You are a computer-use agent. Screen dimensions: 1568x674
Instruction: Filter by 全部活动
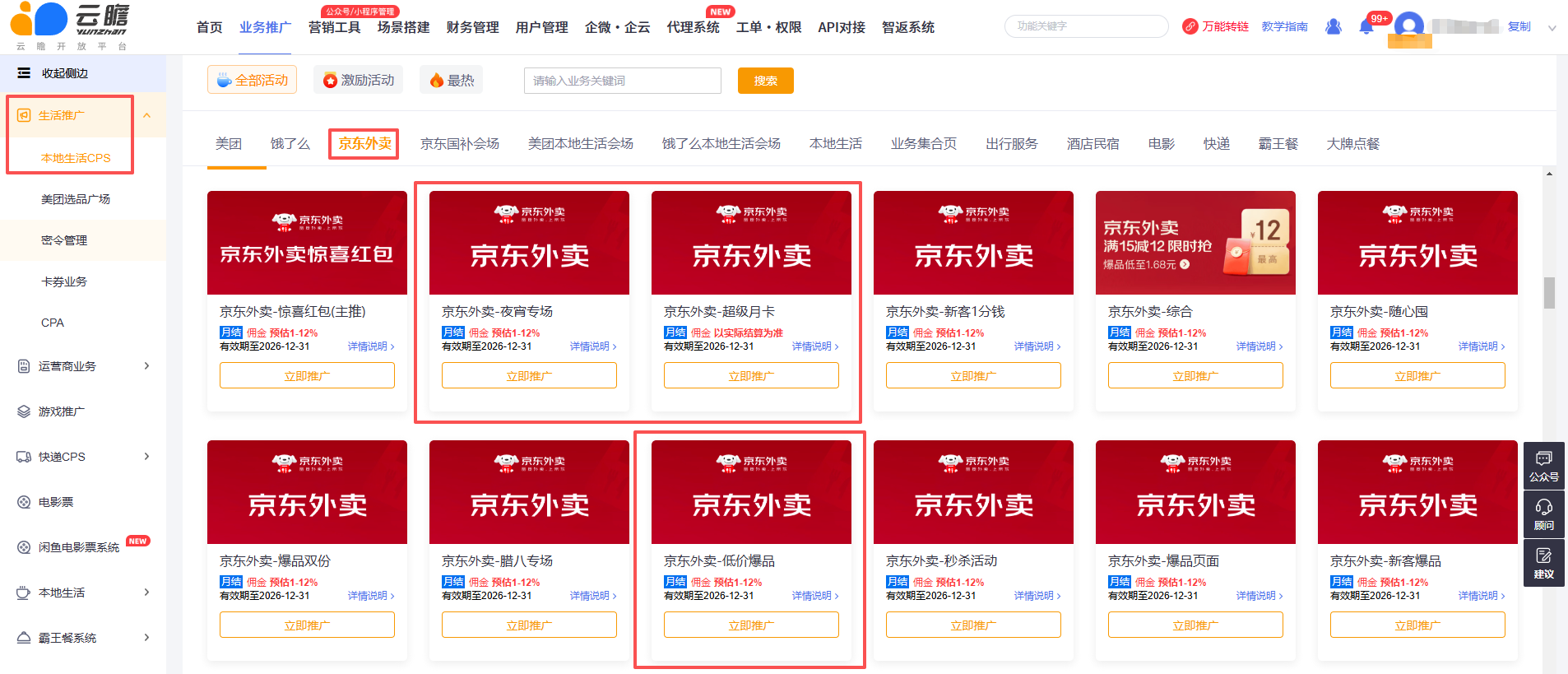pyautogui.click(x=252, y=80)
